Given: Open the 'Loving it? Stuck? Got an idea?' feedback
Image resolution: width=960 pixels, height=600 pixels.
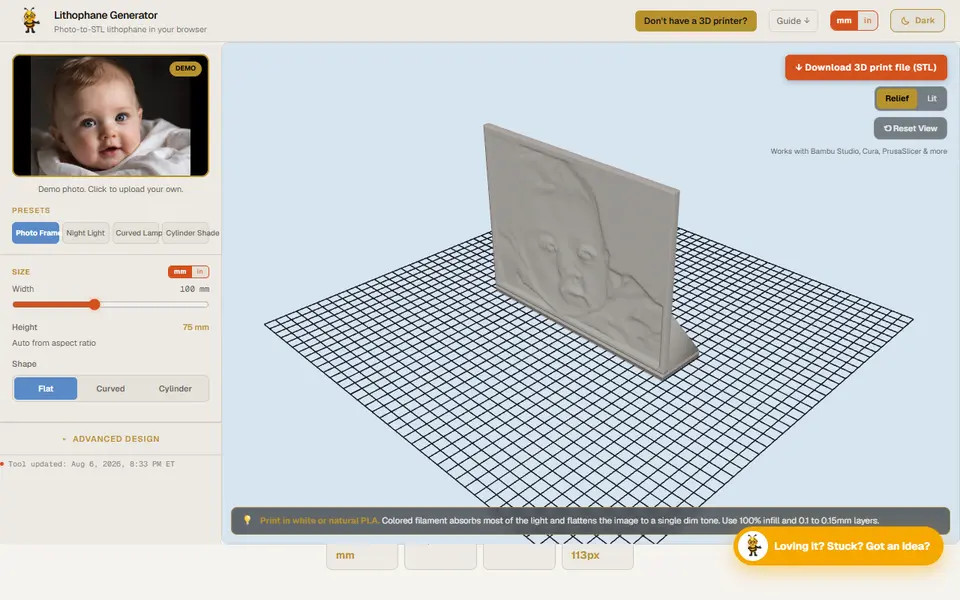Looking at the screenshot, I should [x=838, y=546].
